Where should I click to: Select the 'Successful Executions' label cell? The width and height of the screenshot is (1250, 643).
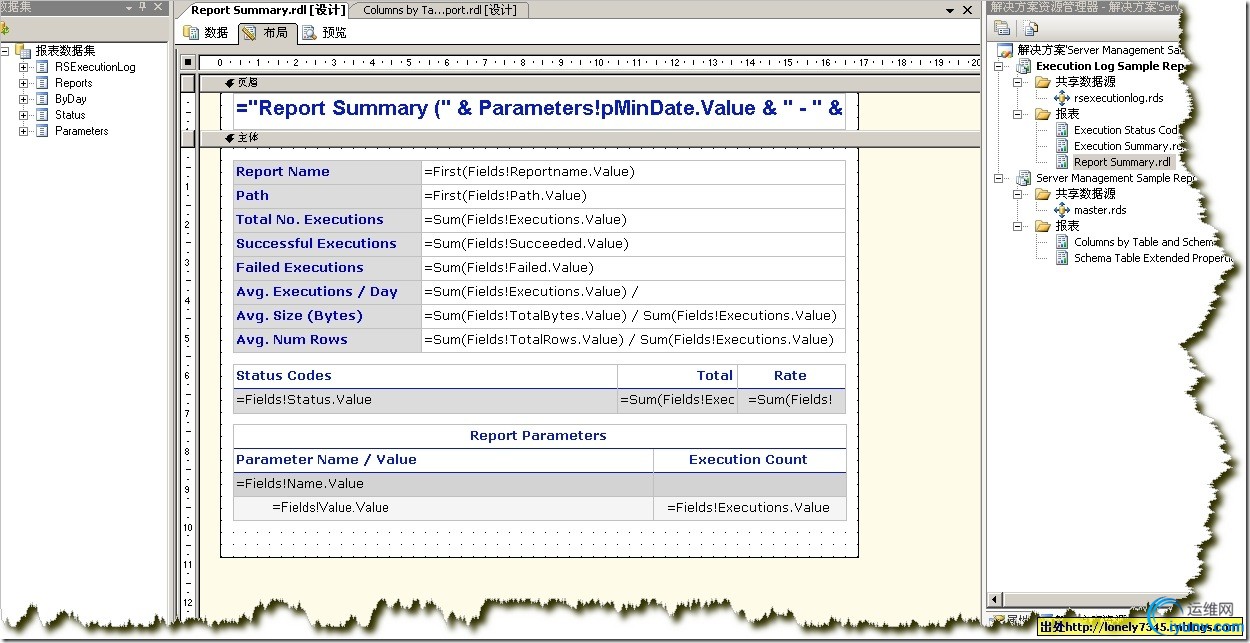[327, 244]
